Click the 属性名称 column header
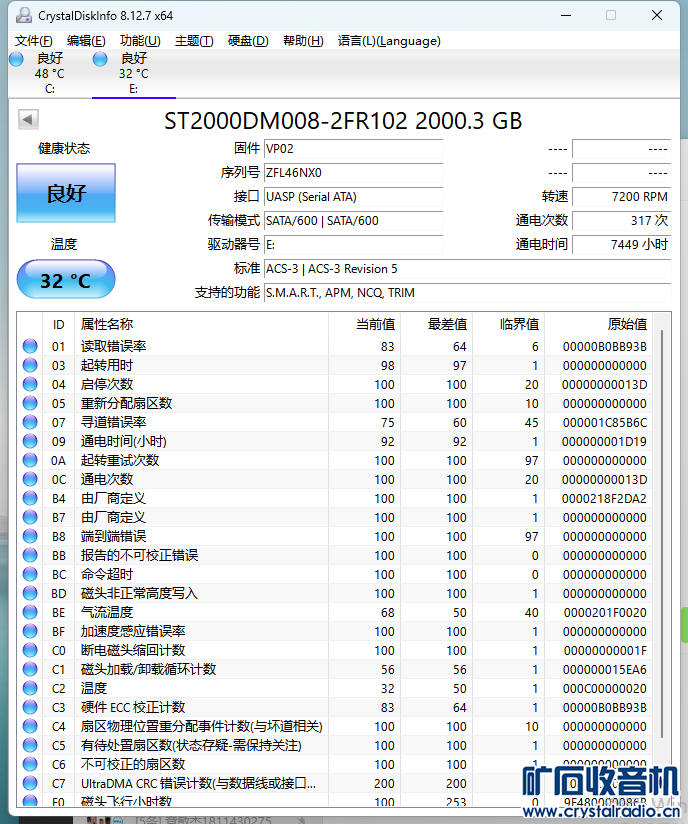 point(201,324)
